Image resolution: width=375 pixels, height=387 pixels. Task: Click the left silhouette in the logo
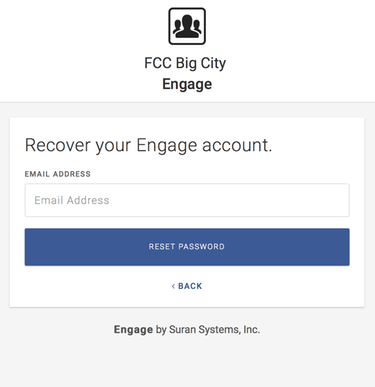tap(177, 28)
